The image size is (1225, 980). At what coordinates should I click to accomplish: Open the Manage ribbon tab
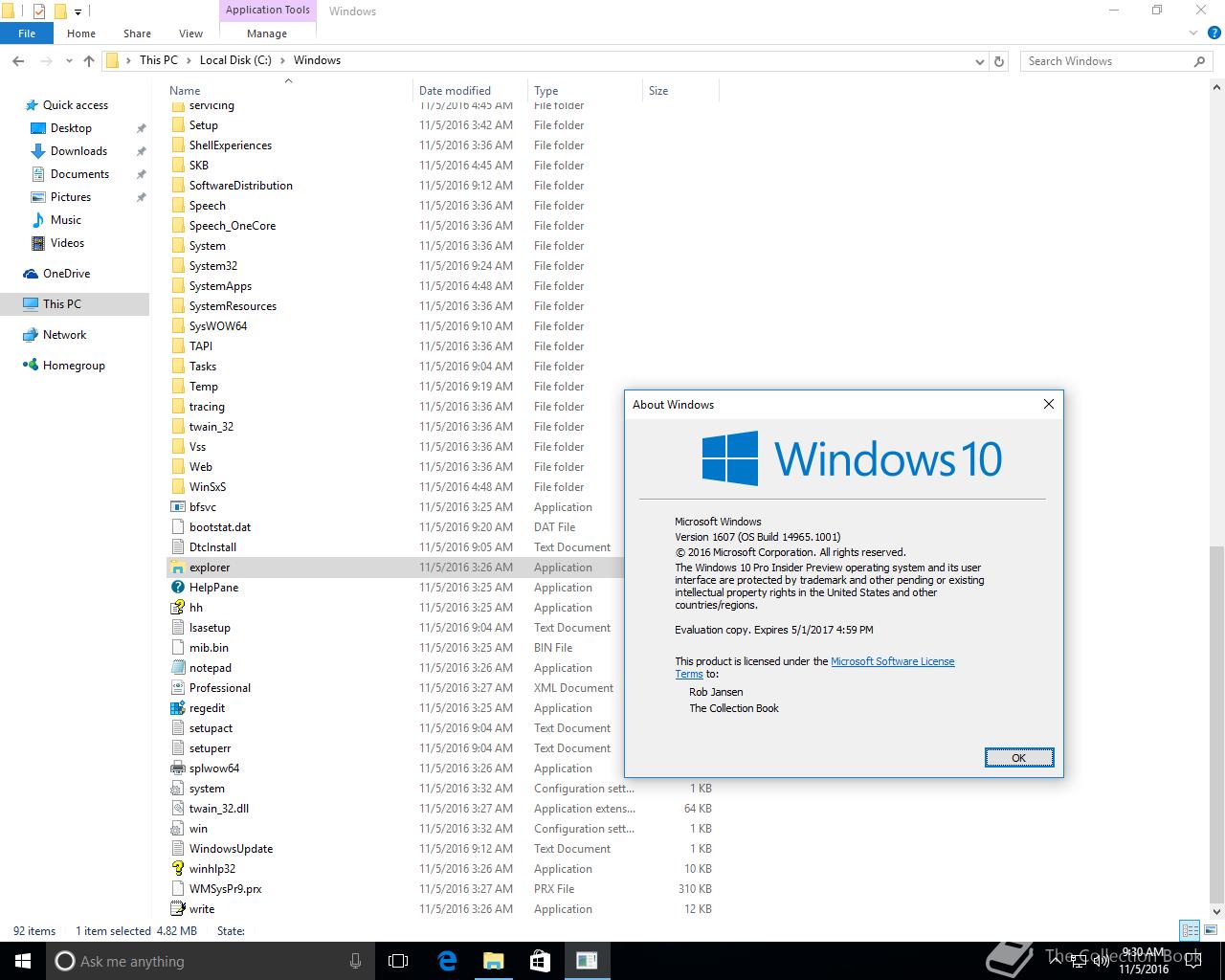tap(267, 33)
